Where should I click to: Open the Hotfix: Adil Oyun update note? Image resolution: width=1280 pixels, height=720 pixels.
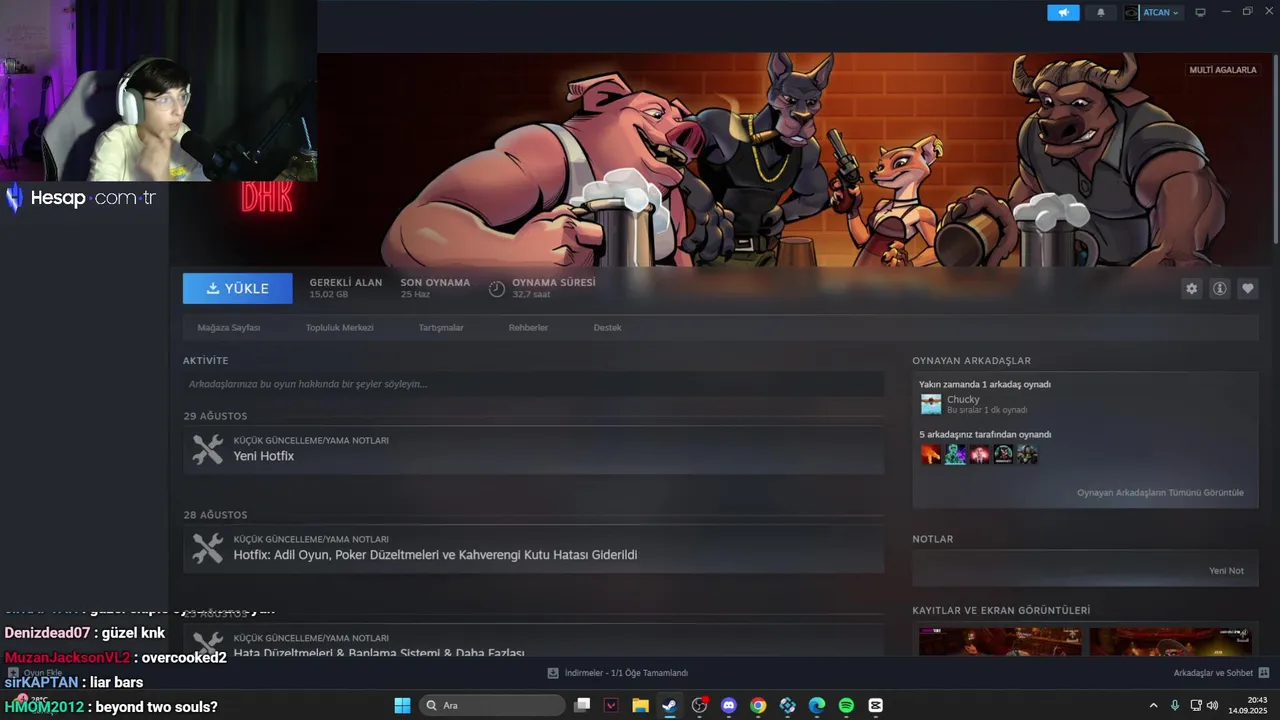[x=533, y=548]
